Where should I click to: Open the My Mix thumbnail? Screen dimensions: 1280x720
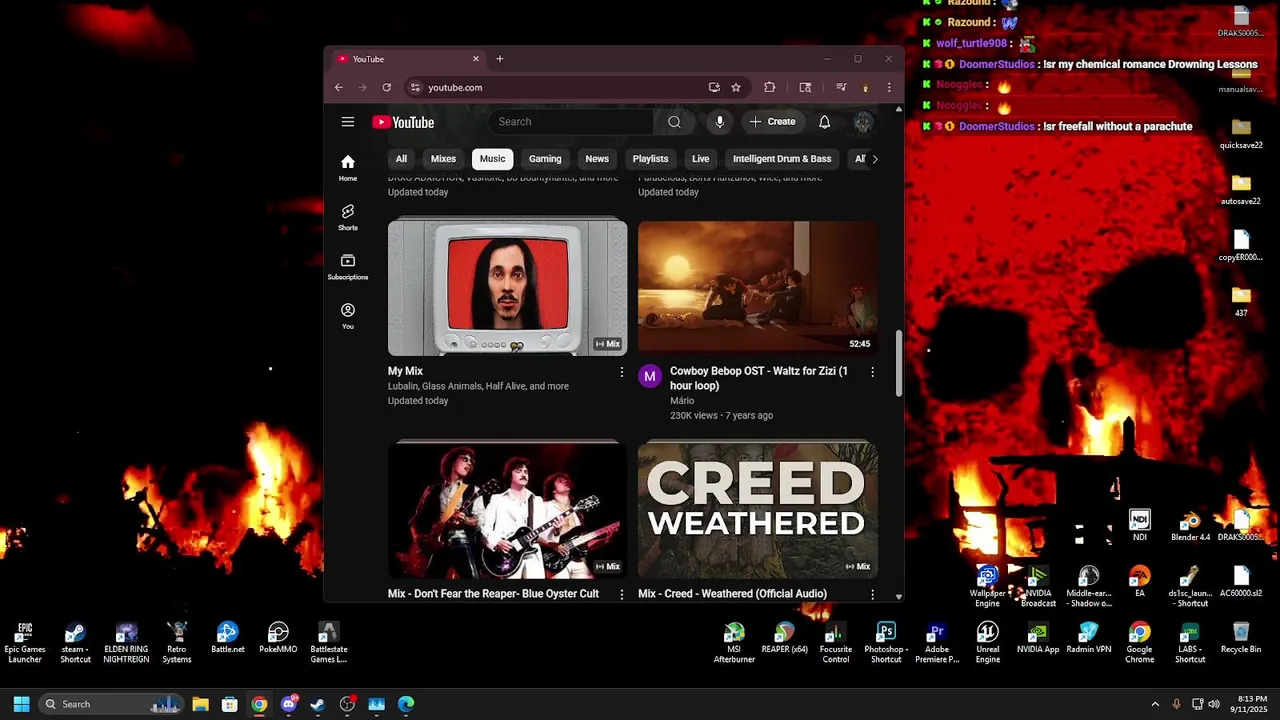pos(508,288)
